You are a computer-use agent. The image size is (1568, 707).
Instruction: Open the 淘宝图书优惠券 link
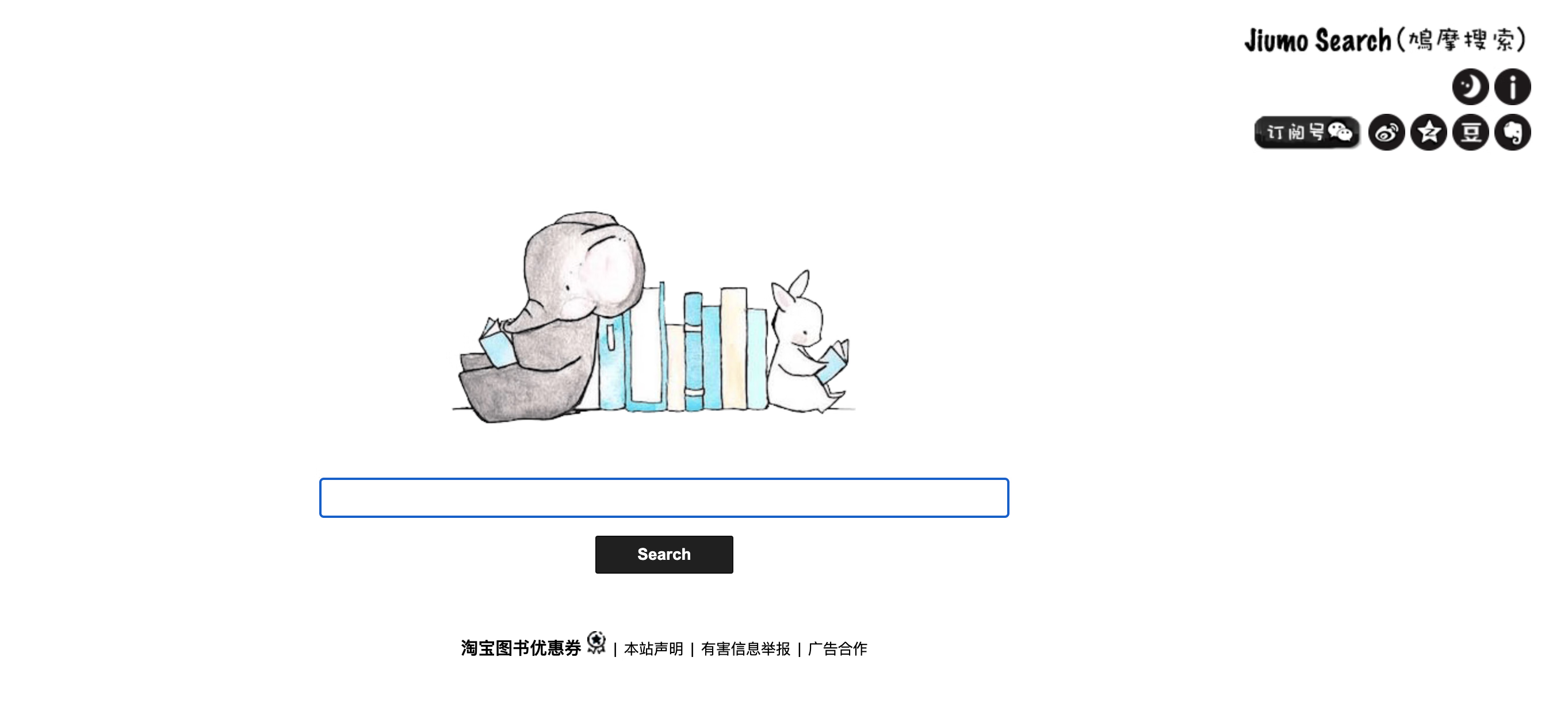521,648
